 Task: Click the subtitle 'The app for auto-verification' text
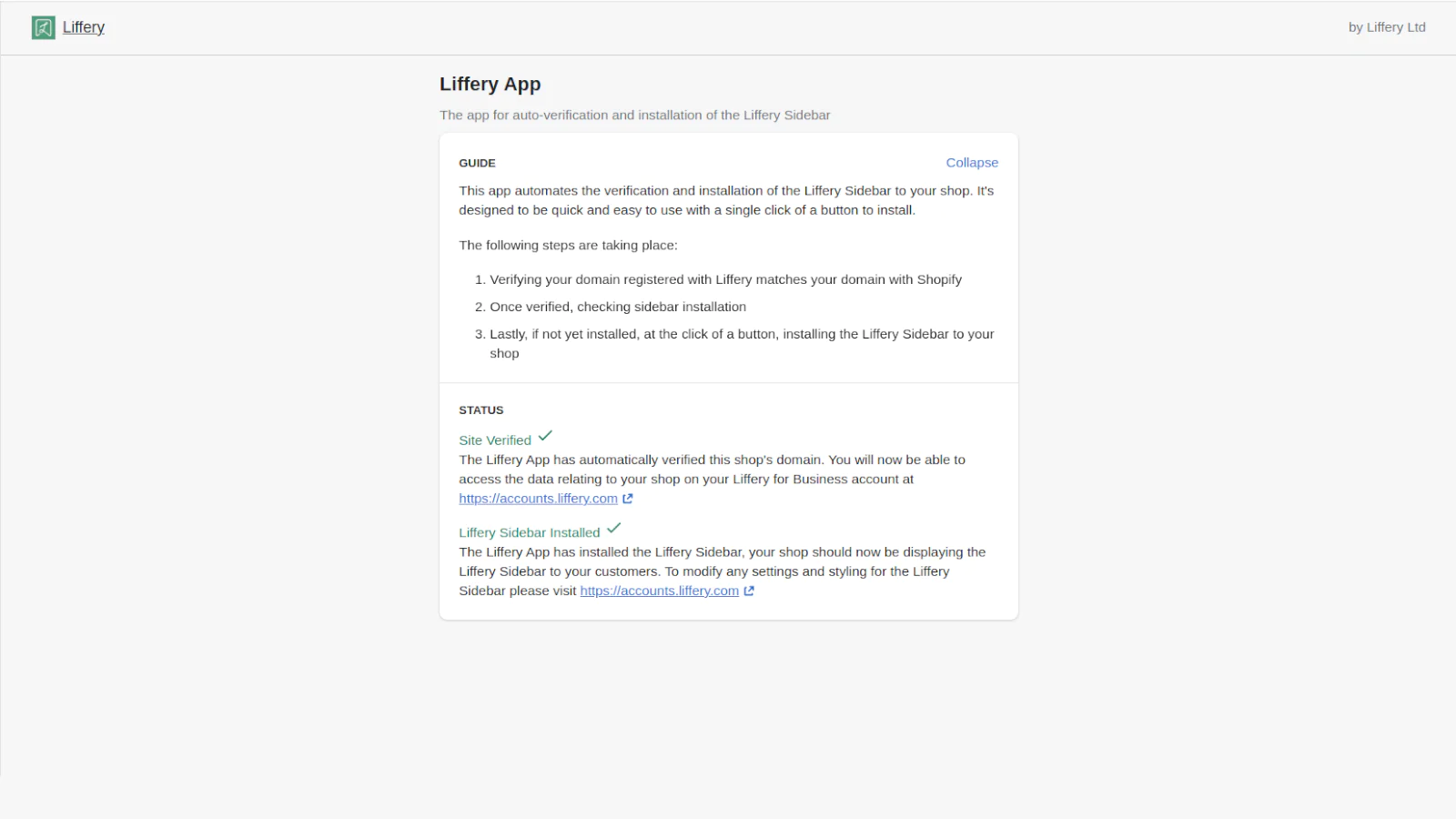pos(634,115)
